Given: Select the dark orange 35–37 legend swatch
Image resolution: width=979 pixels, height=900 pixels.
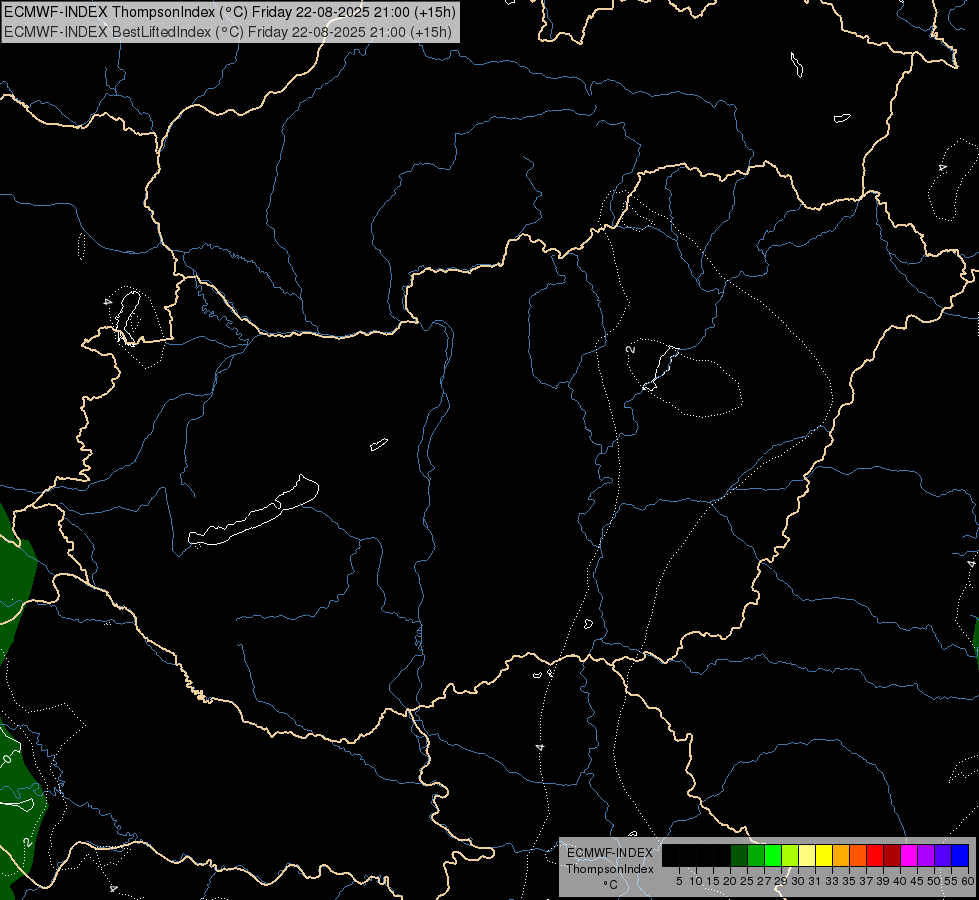Looking at the screenshot, I should click(858, 855).
